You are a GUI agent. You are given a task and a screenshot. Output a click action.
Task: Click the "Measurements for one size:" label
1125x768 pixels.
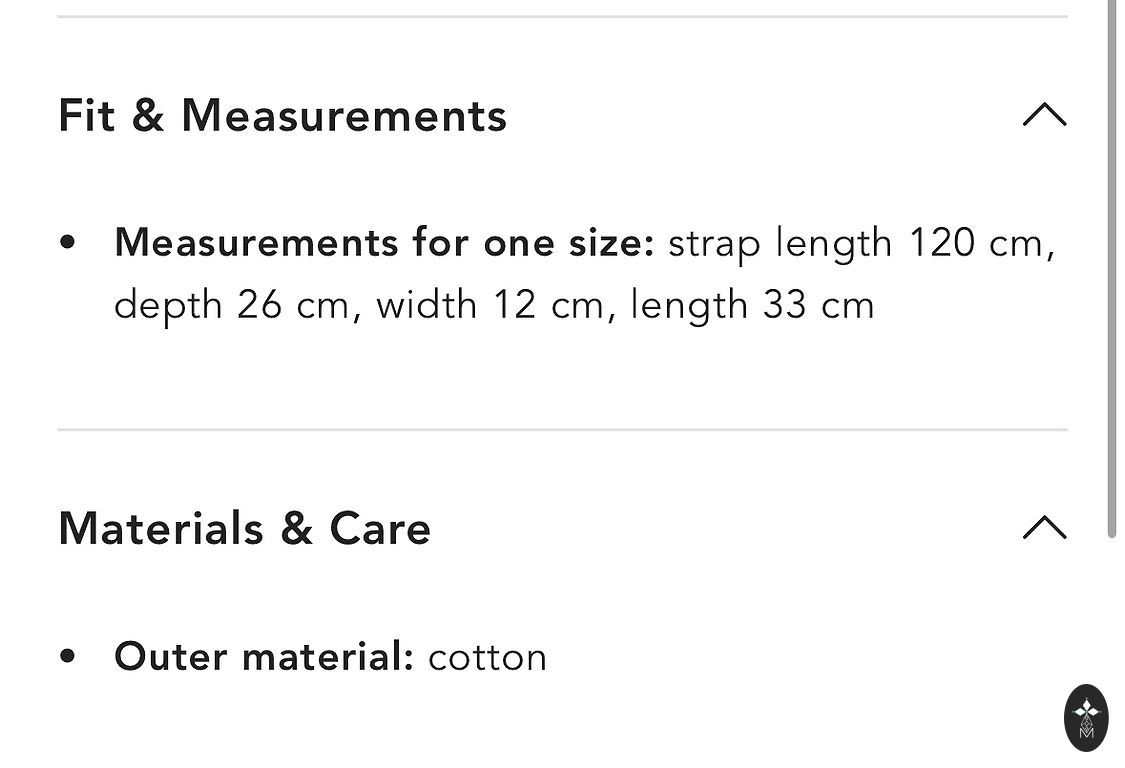pos(384,243)
